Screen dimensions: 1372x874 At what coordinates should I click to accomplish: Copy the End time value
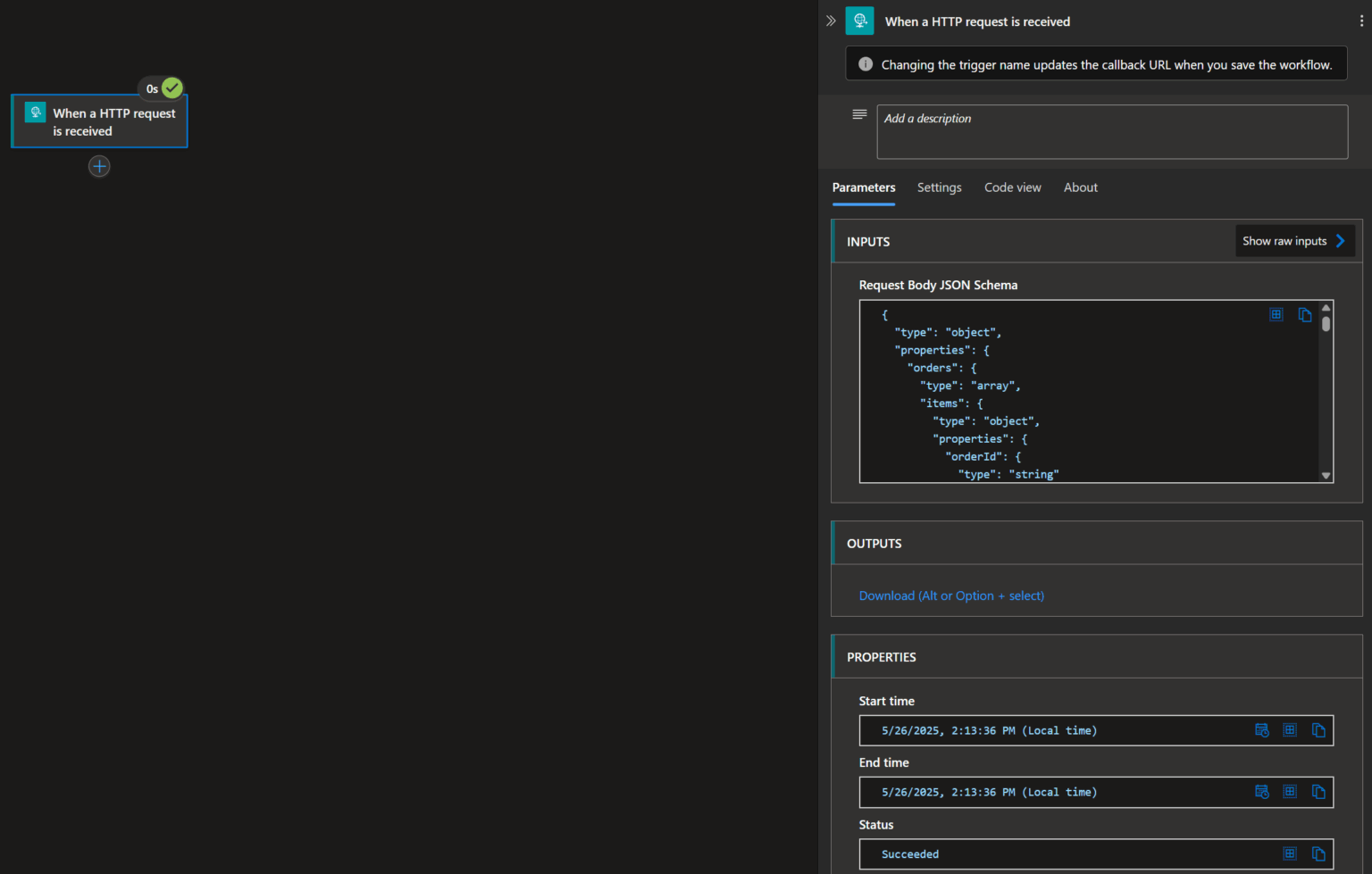[x=1319, y=792]
